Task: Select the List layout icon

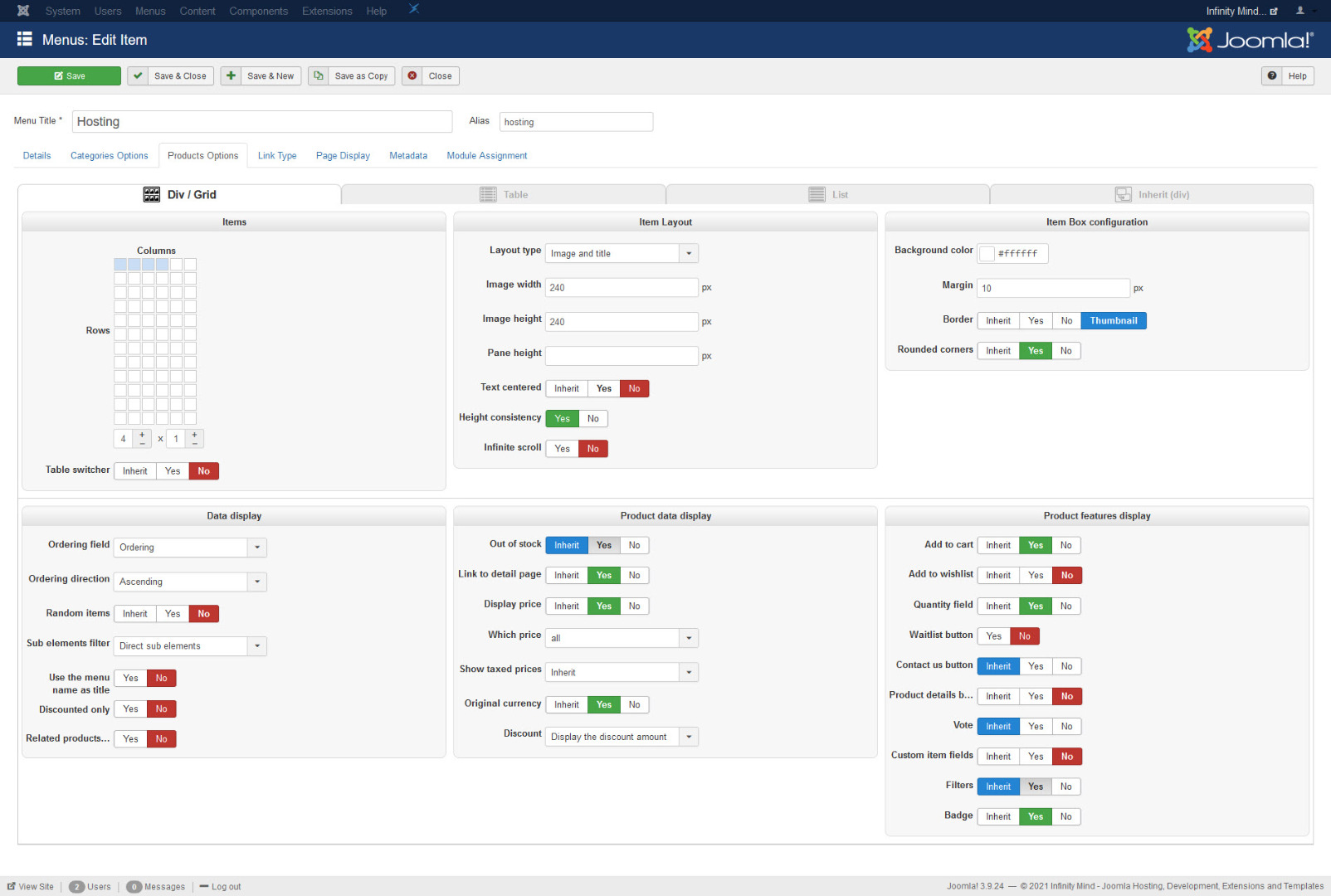Action: (817, 195)
